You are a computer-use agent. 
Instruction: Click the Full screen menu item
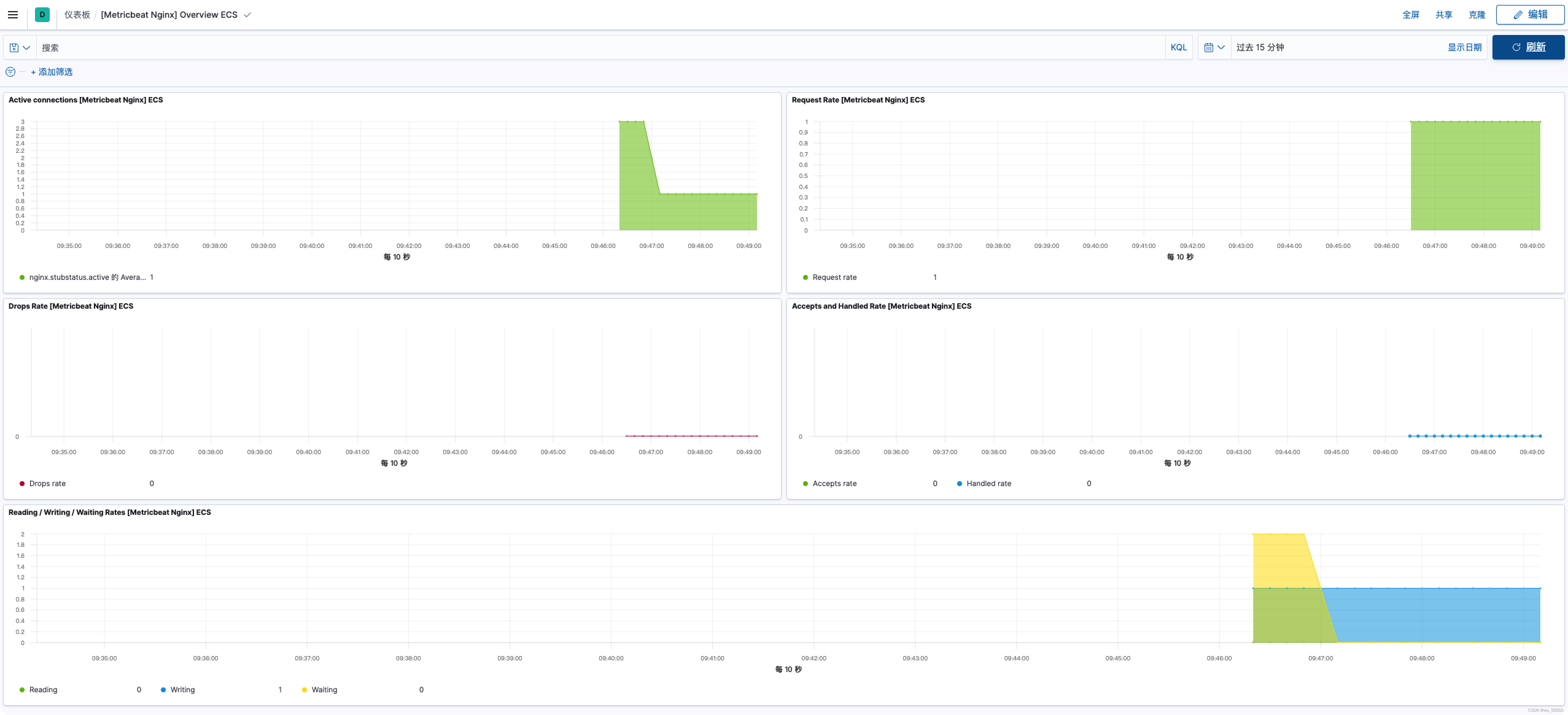click(x=1410, y=15)
